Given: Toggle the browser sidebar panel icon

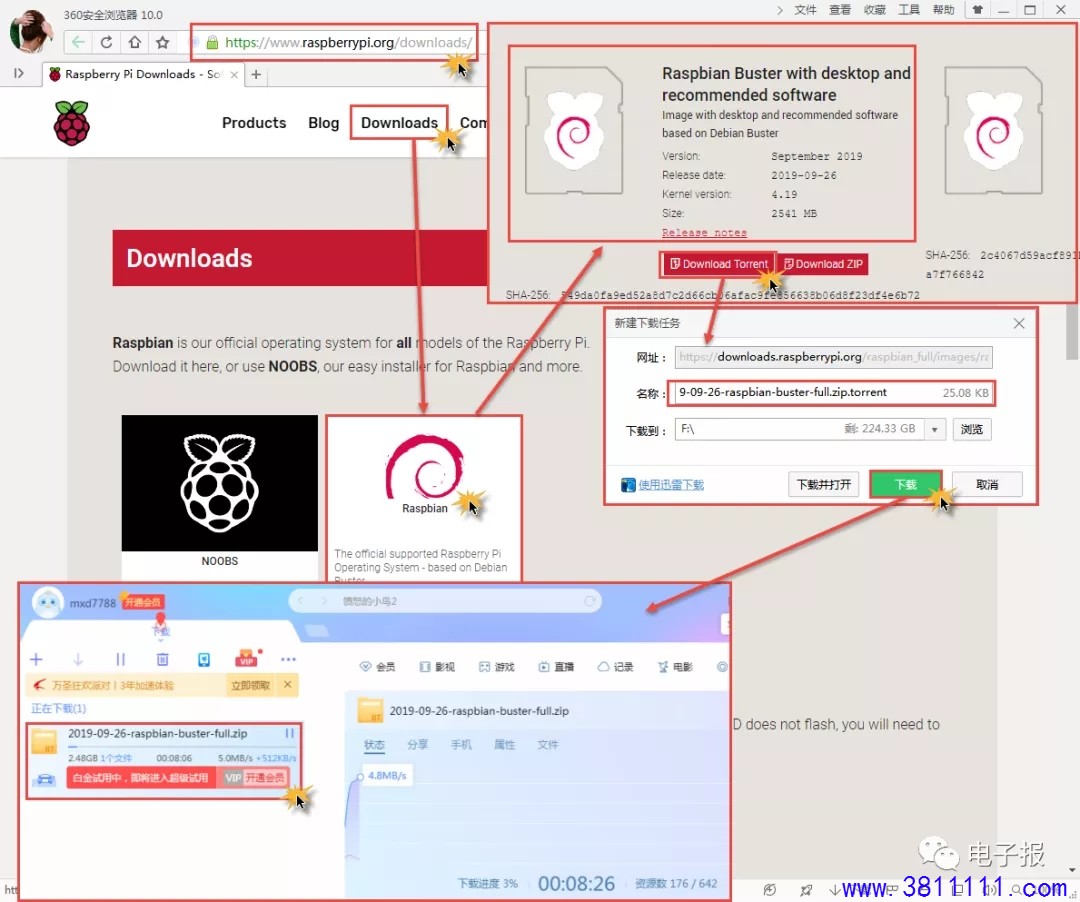Looking at the screenshot, I should (19, 74).
